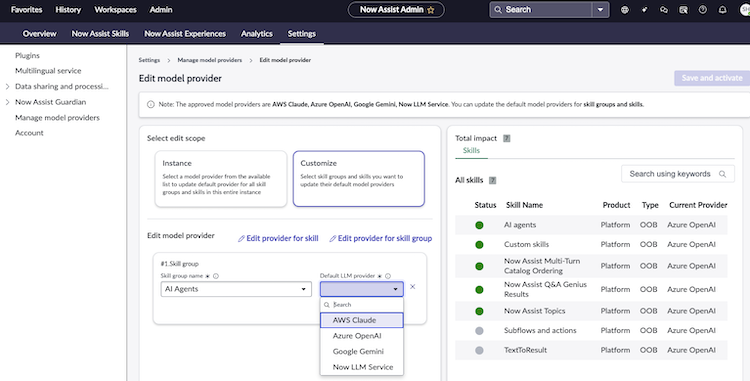750x381 pixels.
Task: Click Now Assist Multi-Turn Catalog Ordering skill name
Action: (x=542, y=266)
